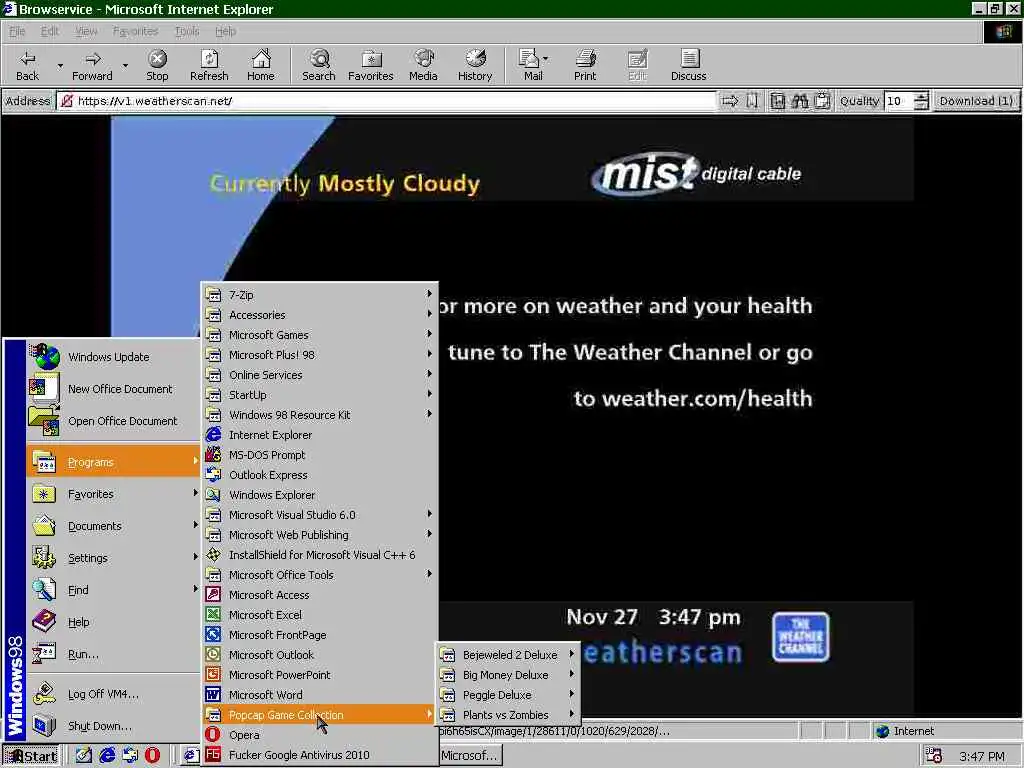Launch Microsoft Word
Viewport: 1024px width, 768px height.
tap(319, 695)
